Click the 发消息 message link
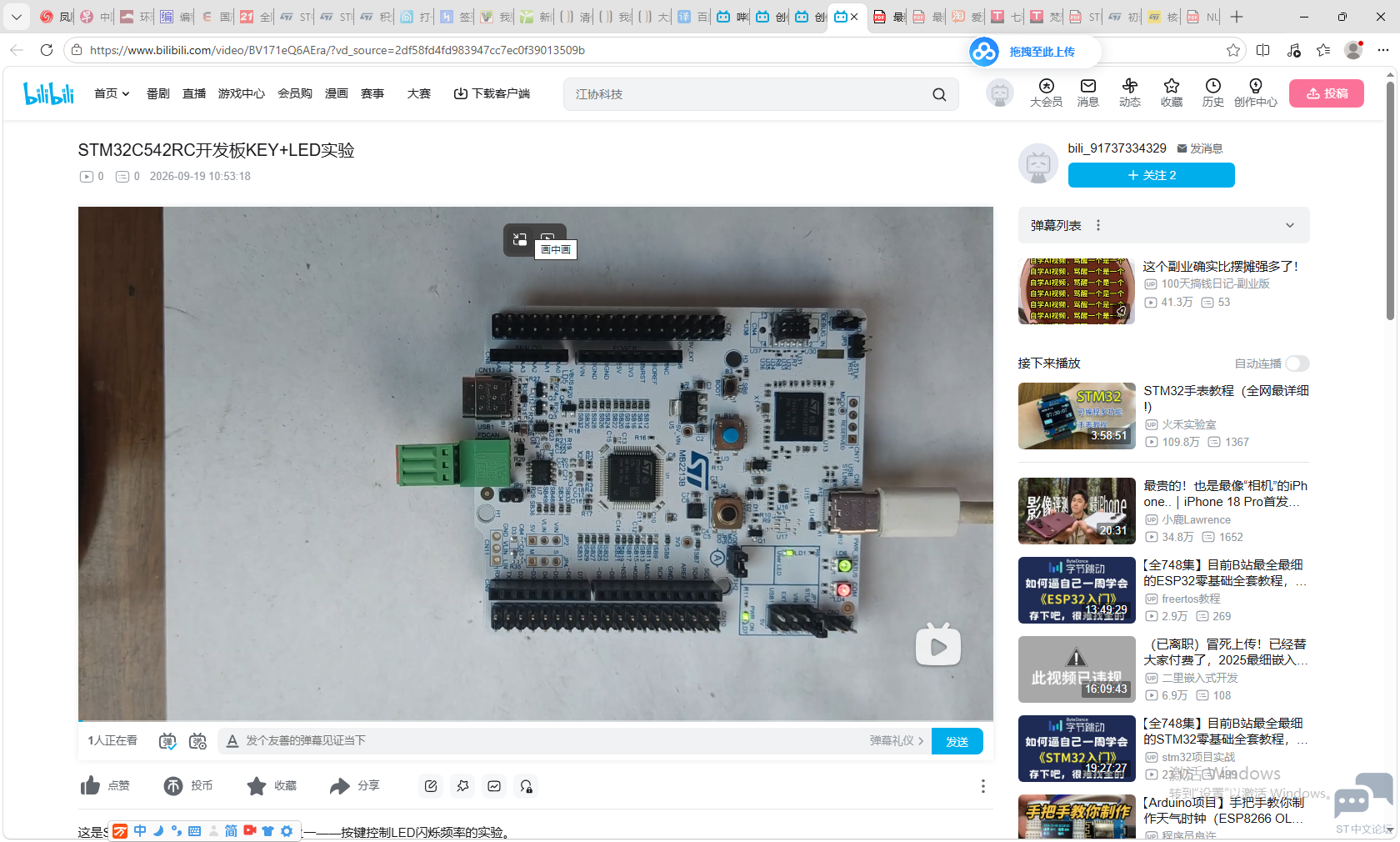The image size is (1400, 842). point(1200,148)
